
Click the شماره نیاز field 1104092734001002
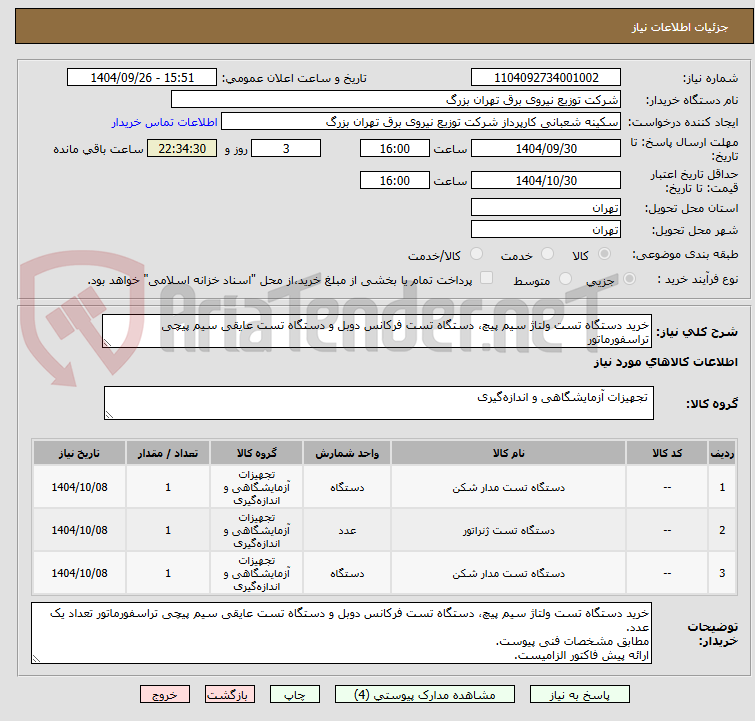click(x=546, y=78)
